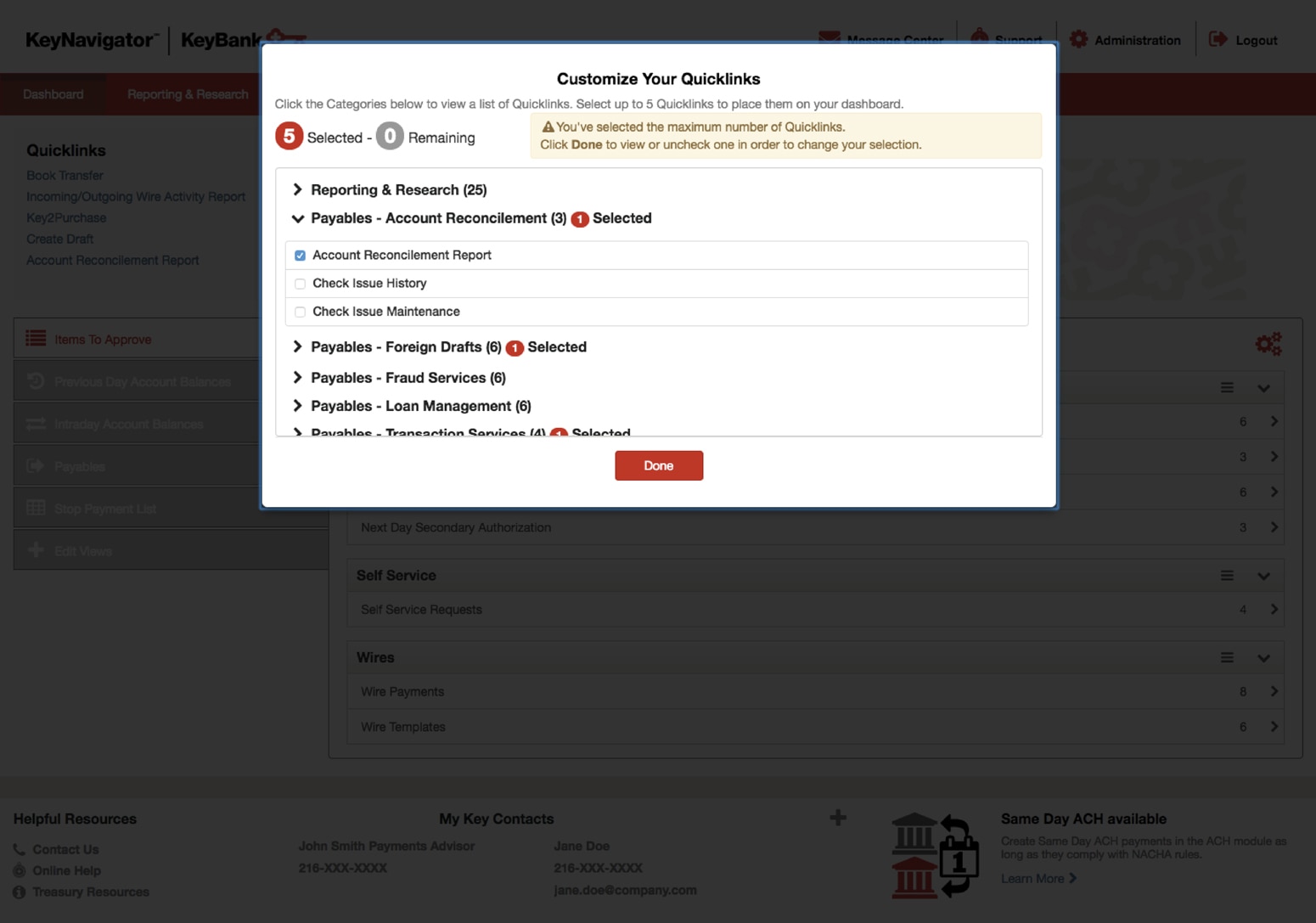Image resolution: width=1316 pixels, height=923 pixels.
Task: Open Key2Purchase quicklink
Action: tap(66, 217)
